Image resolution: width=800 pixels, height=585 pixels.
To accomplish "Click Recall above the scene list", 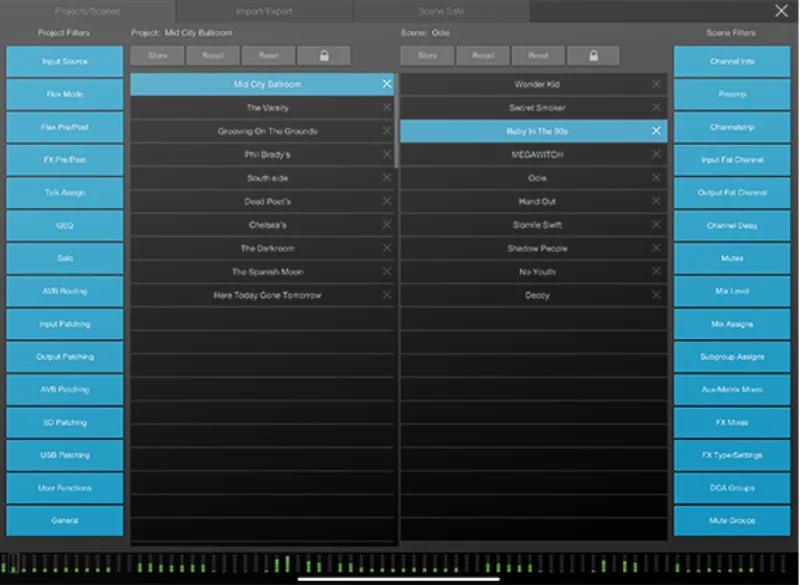I will (x=483, y=56).
